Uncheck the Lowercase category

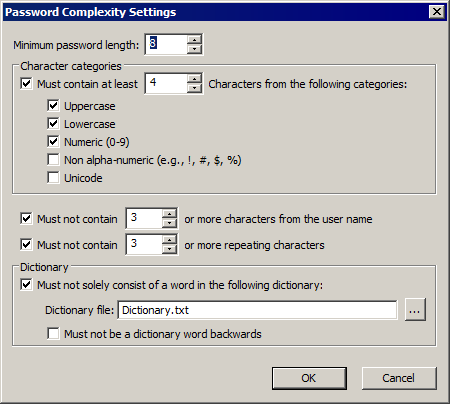(x=53, y=124)
